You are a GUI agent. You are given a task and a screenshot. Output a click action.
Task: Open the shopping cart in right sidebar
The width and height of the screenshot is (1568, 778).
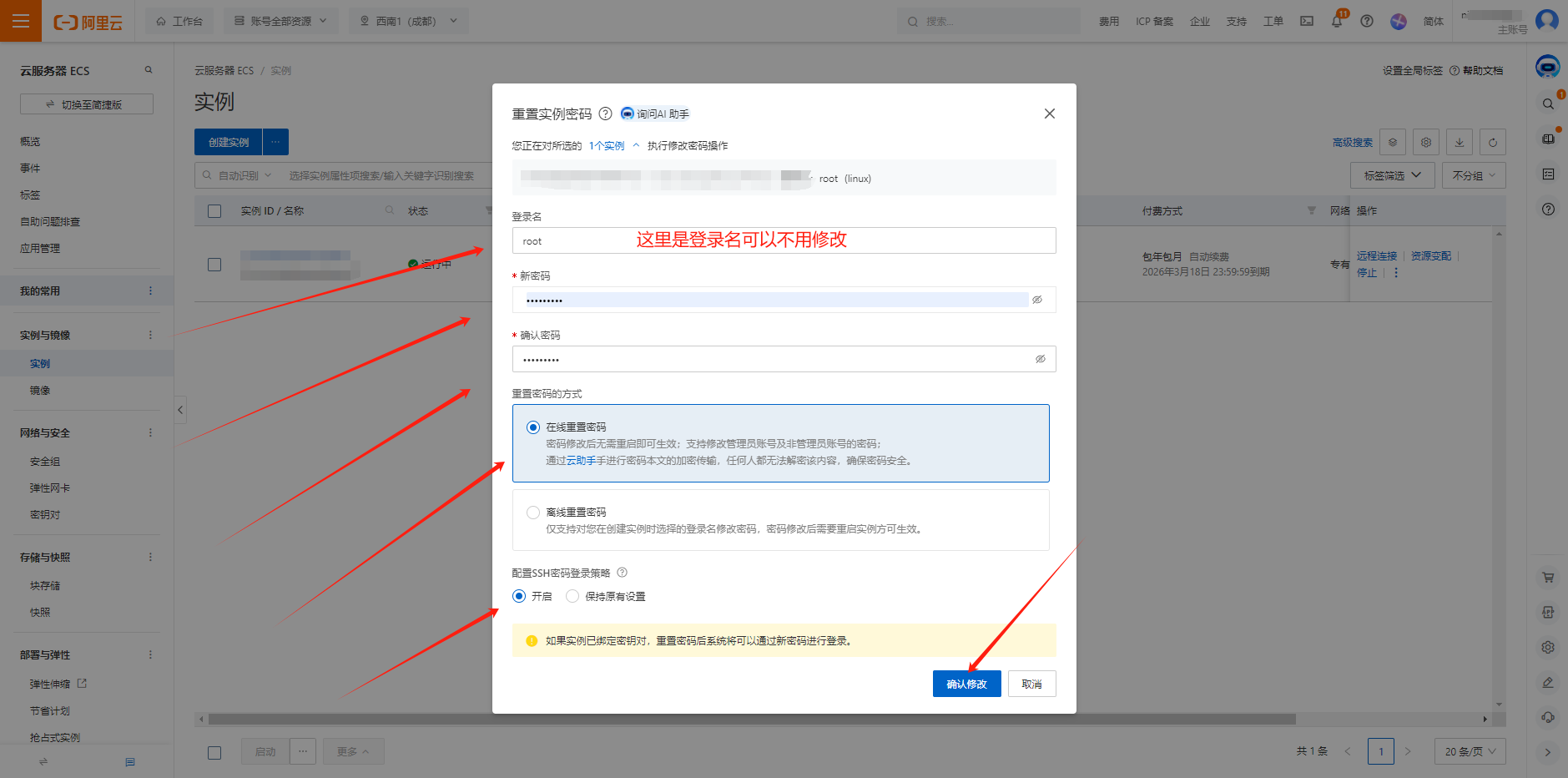(1548, 577)
